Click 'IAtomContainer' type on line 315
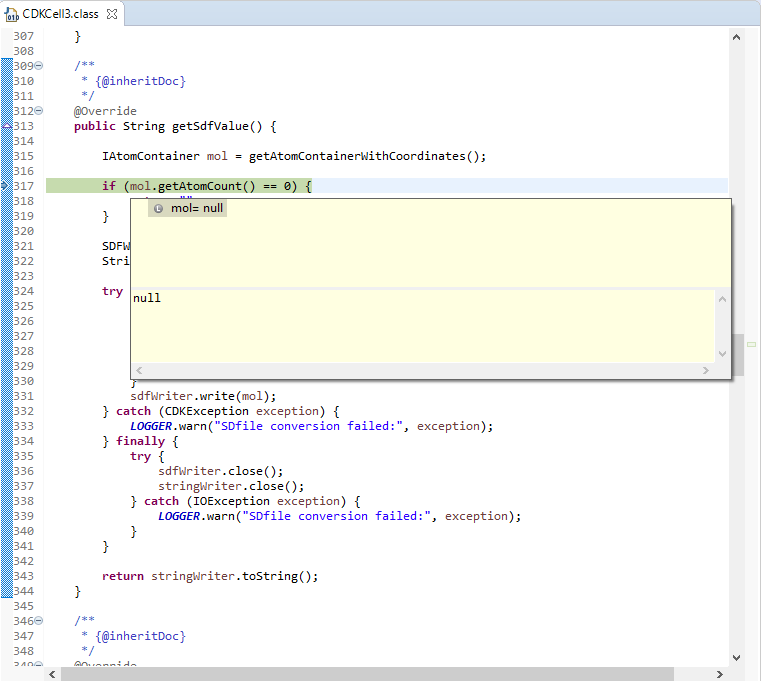This screenshot has width=763, height=681. point(151,156)
